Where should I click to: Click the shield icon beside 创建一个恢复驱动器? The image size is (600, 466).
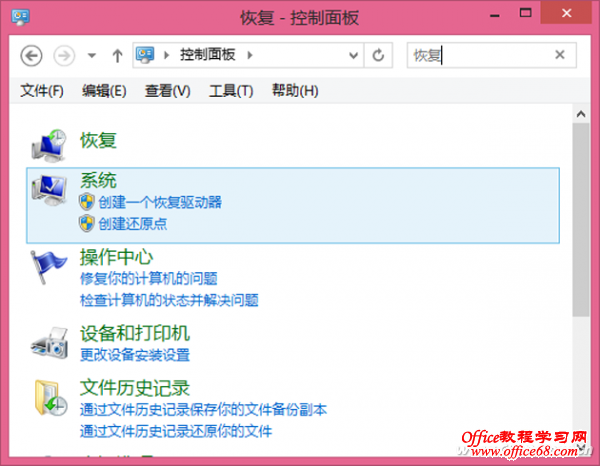[87, 202]
